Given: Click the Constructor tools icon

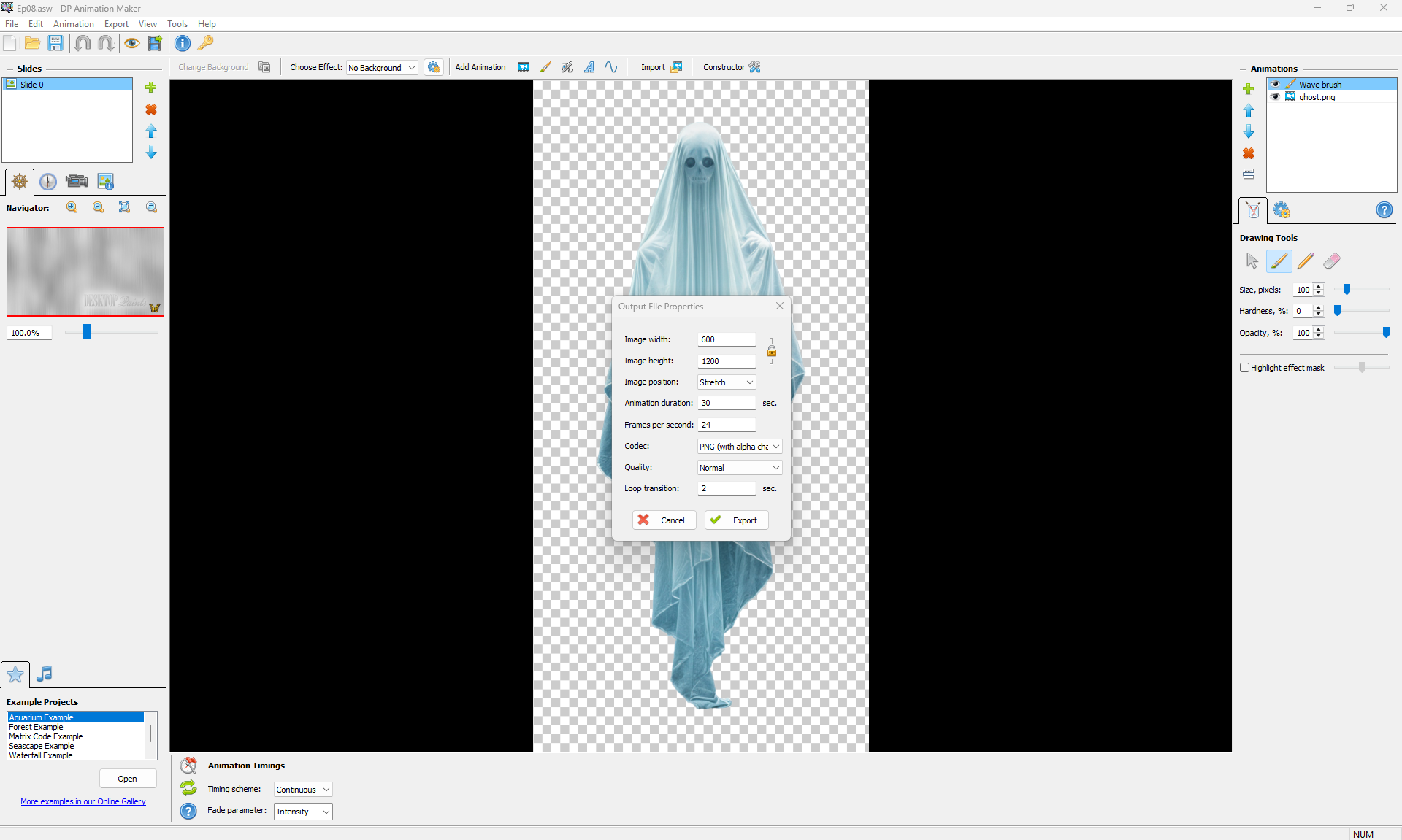Looking at the screenshot, I should 755,67.
